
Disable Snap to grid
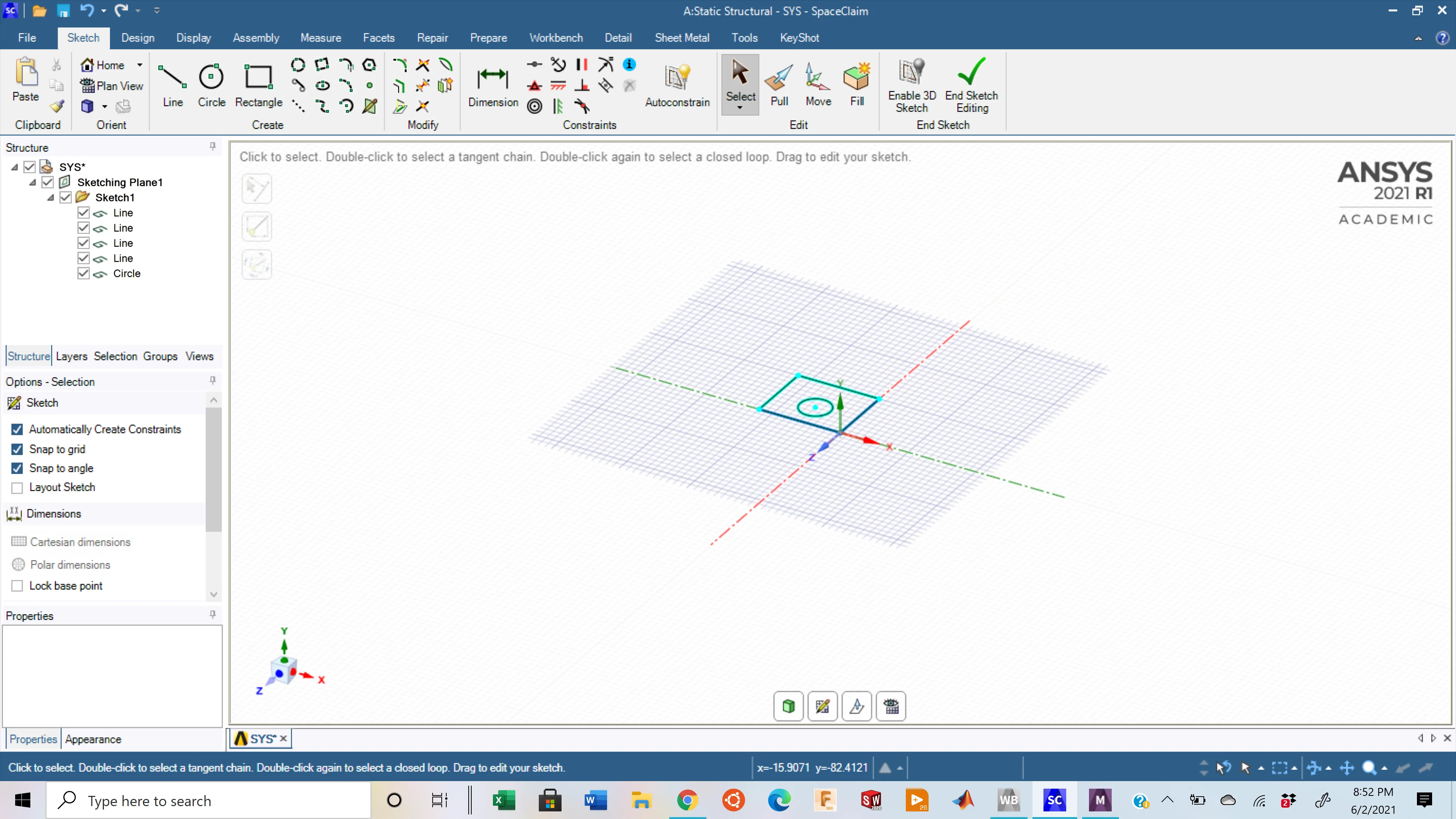click(16, 449)
